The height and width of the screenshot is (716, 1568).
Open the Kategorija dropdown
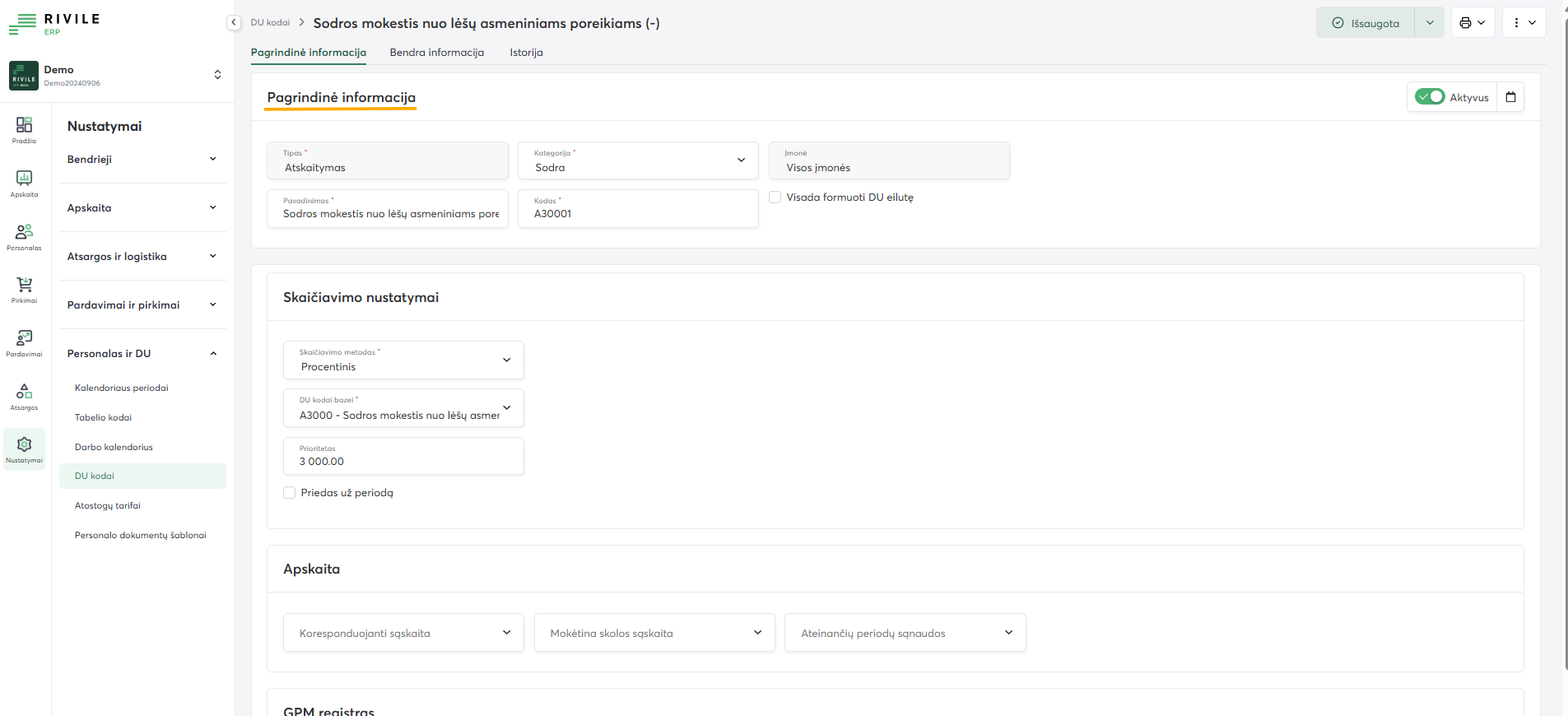point(638,160)
